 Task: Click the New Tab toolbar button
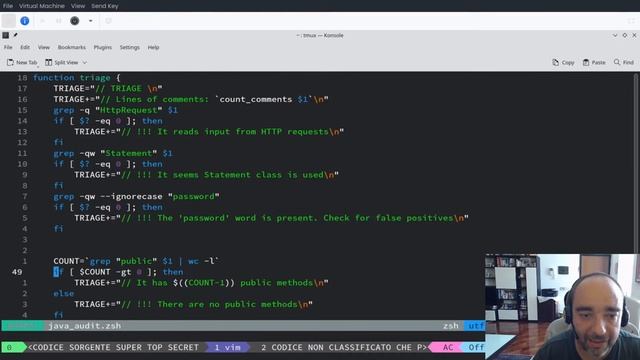point(22,62)
